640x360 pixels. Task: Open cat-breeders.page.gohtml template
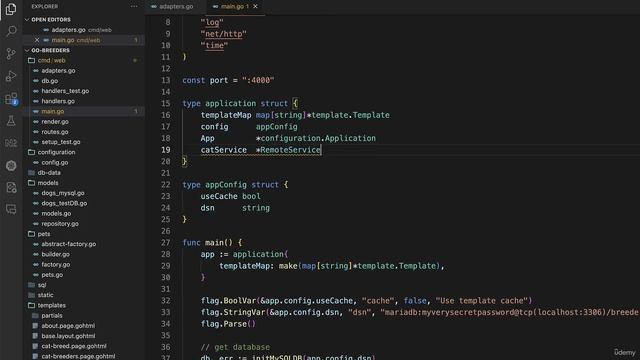[78, 356]
